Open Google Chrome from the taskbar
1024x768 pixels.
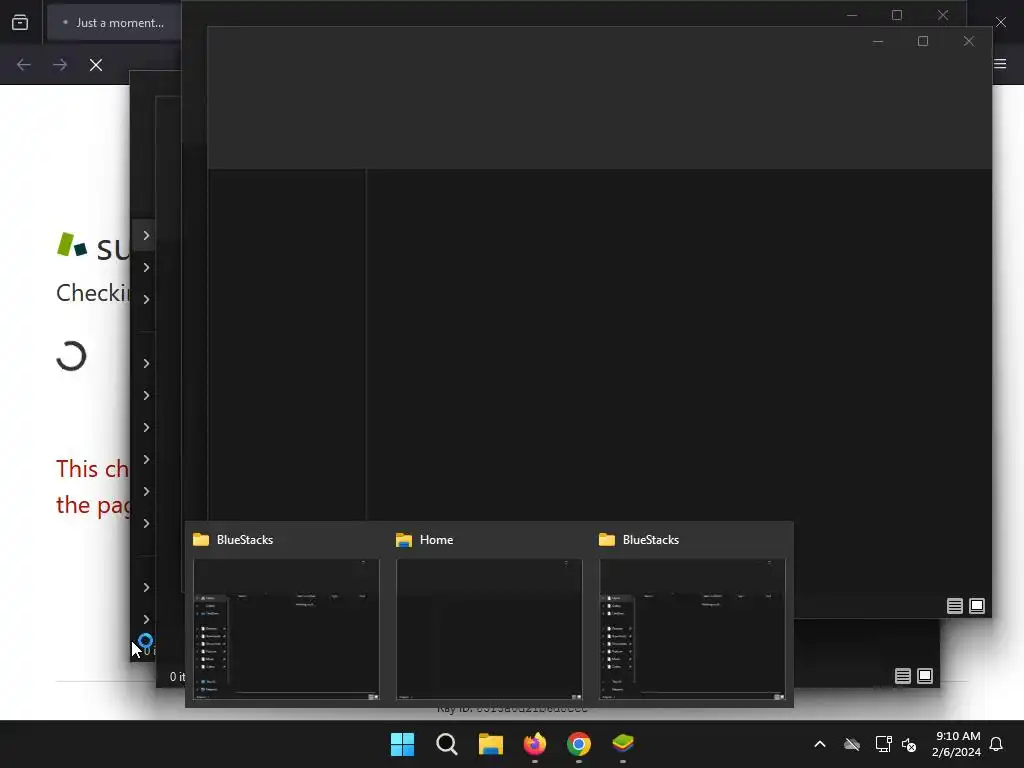click(579, 744)
